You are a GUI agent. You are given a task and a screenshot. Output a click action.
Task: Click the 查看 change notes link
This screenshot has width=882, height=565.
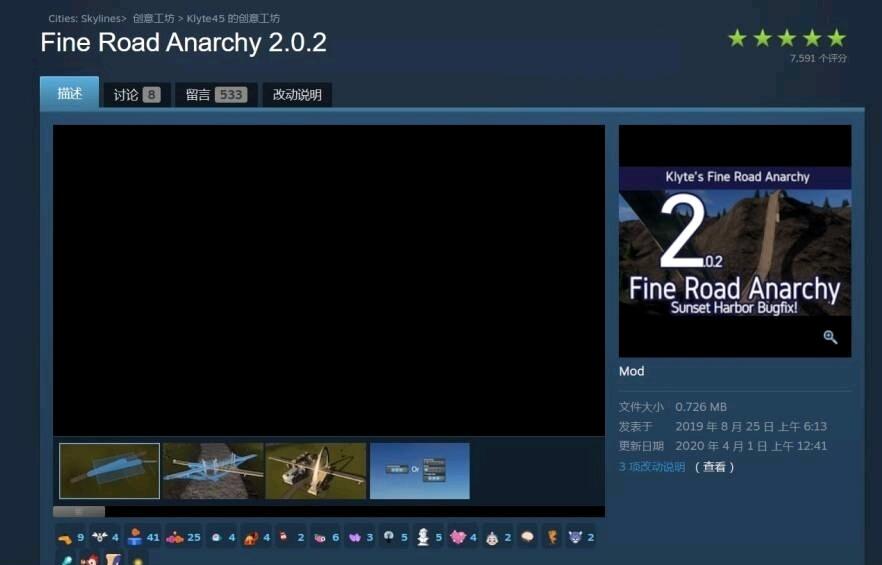pyautogui.click(x=714, y=467)
